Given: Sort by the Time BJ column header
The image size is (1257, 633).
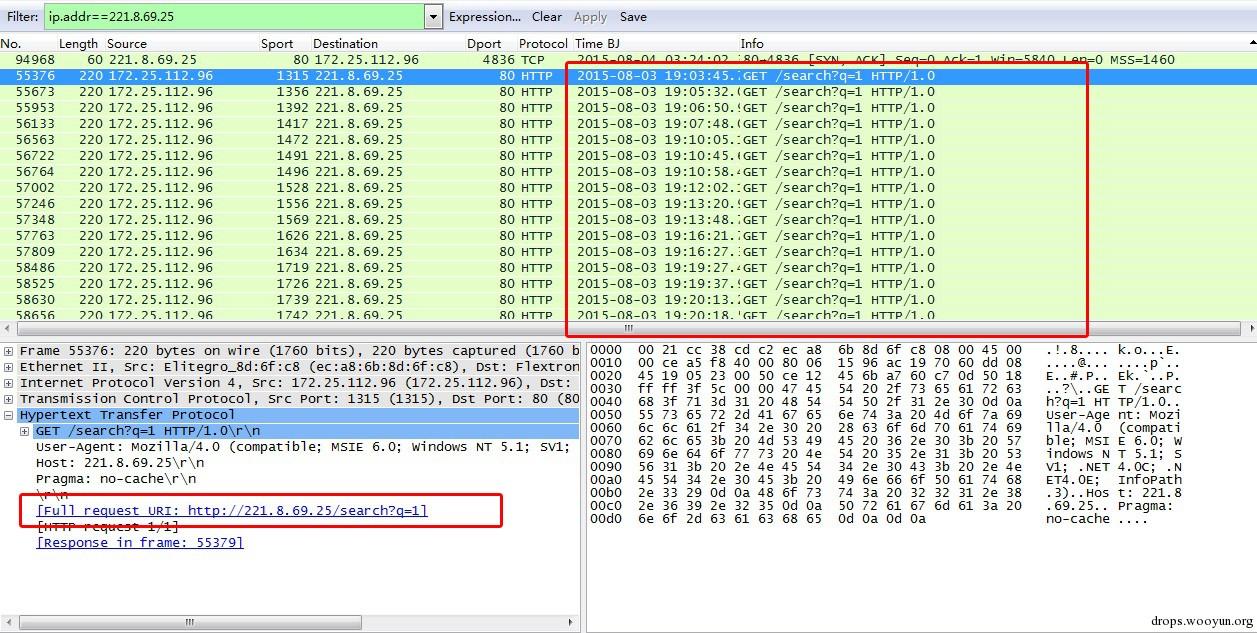Looking at the screenshot, I should click(x=597, y=44).
